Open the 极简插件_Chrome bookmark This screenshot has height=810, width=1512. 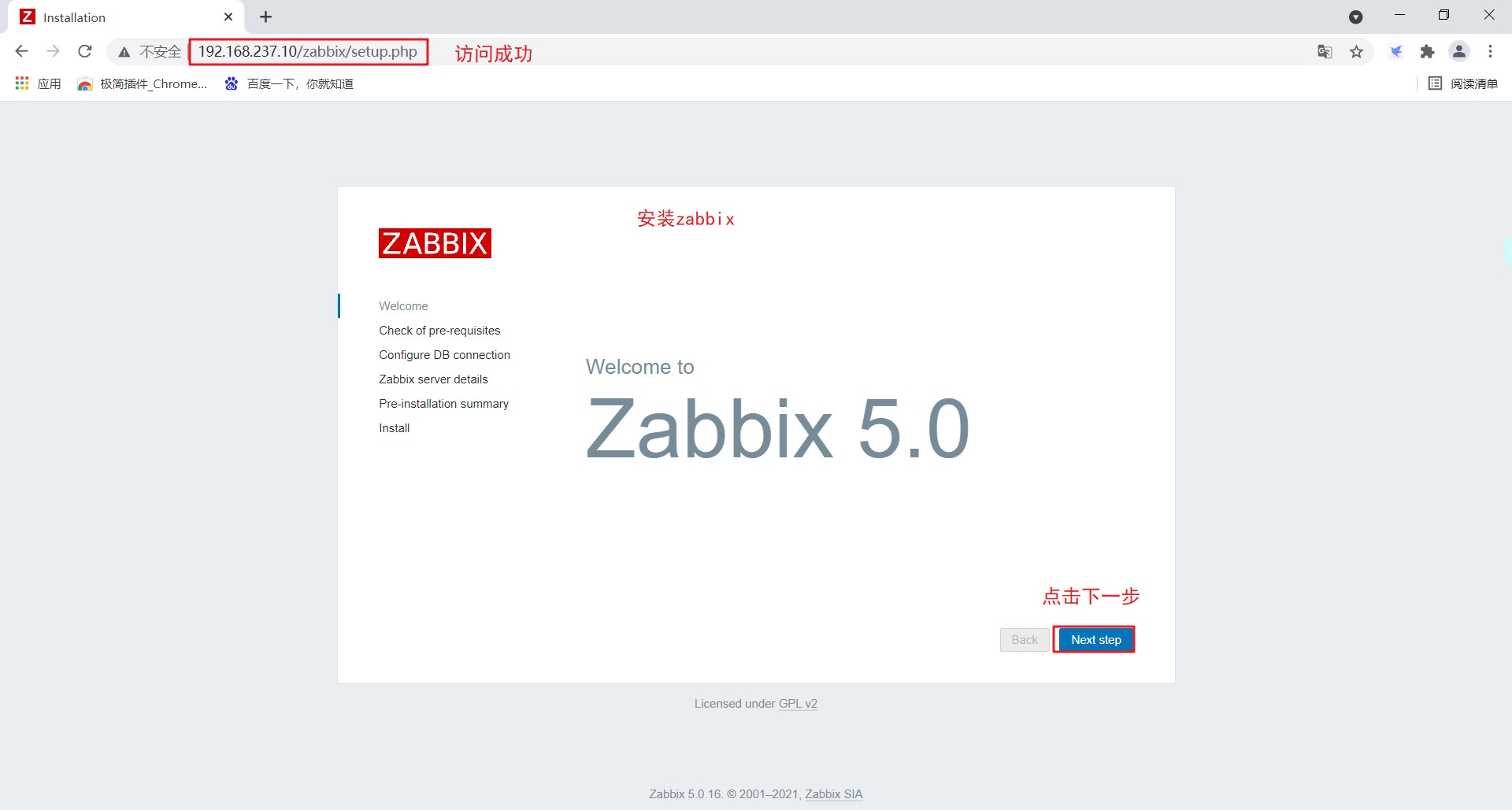tap(143, 83)
